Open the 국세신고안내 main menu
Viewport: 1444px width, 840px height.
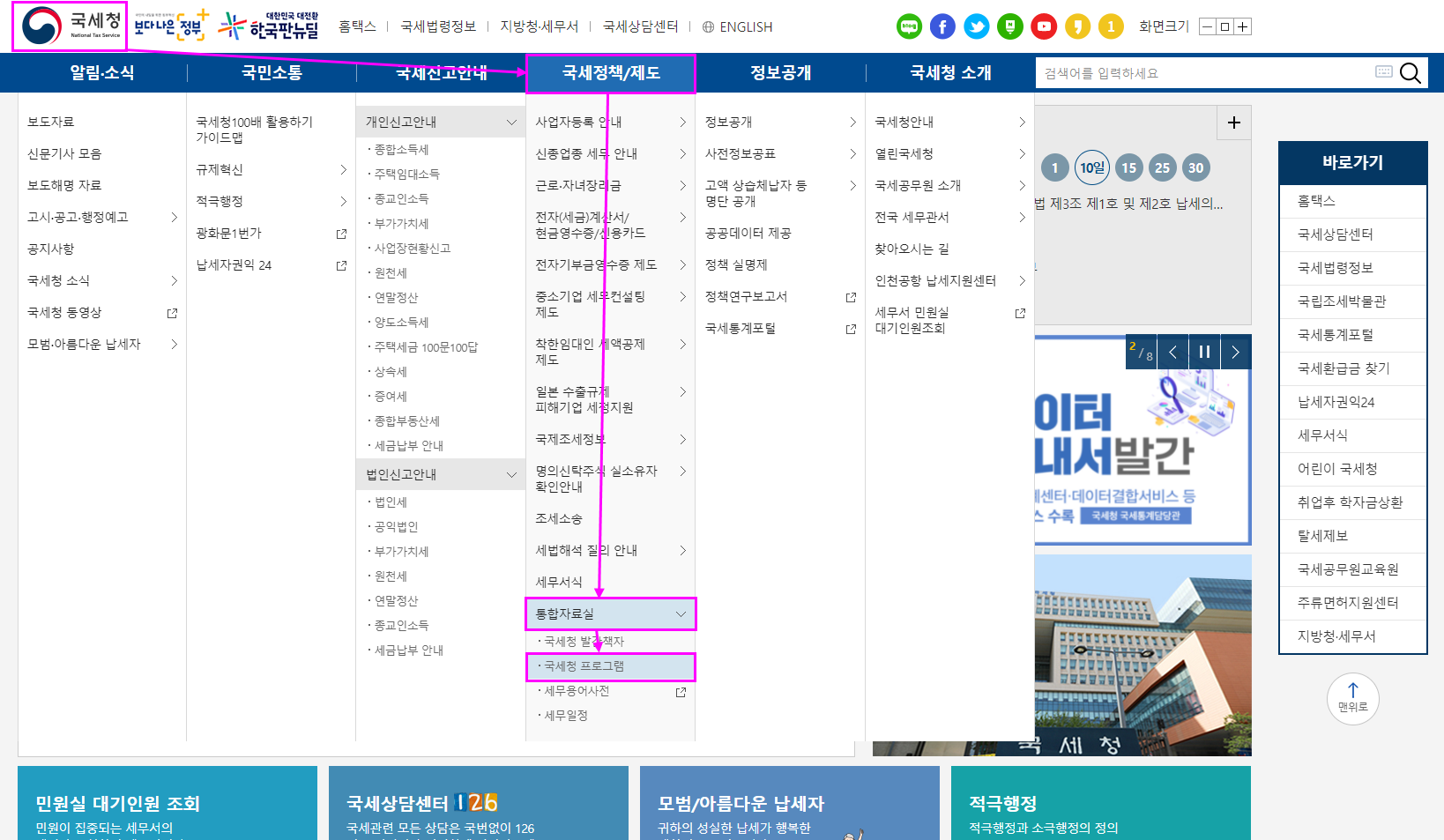pyautogui.click(x=441, y=73)
